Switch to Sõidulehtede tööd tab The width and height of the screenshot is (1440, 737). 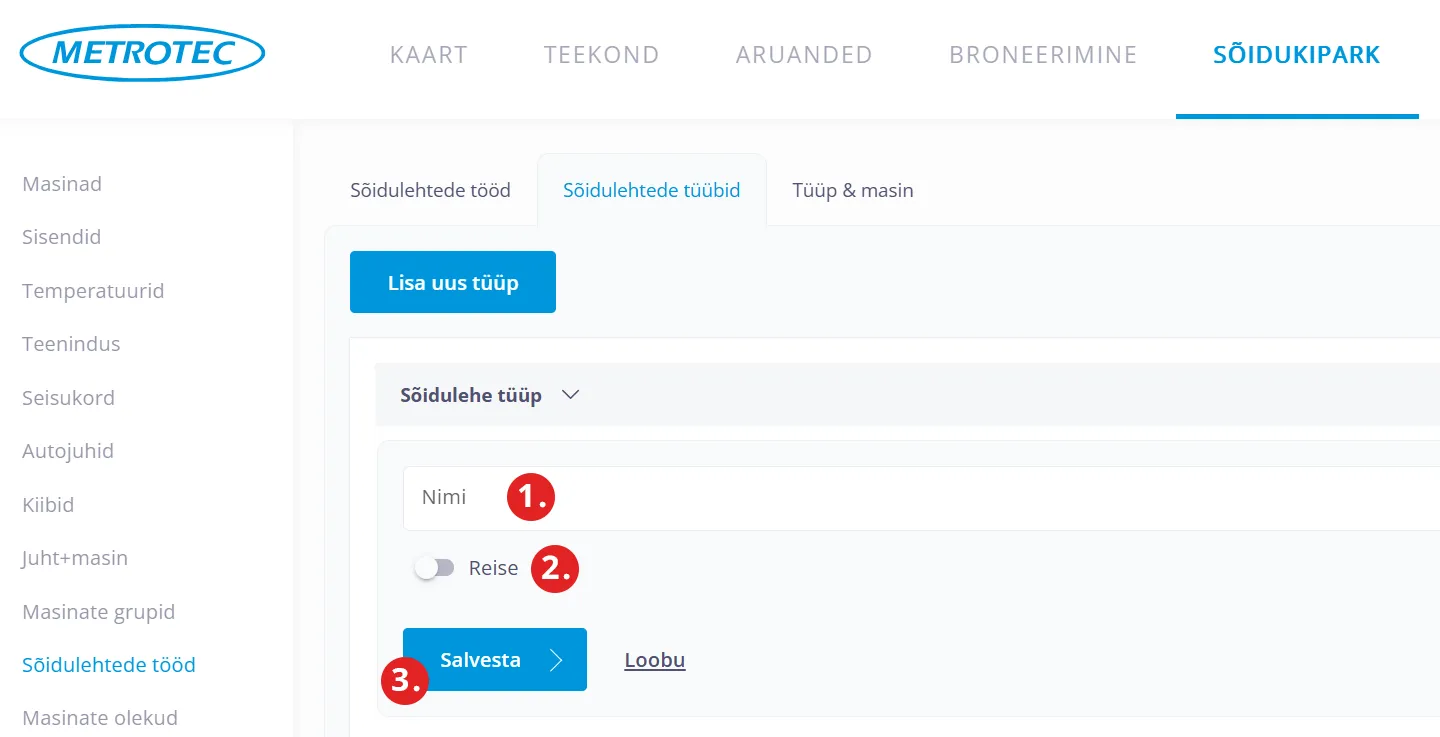[x=430, y=190]
